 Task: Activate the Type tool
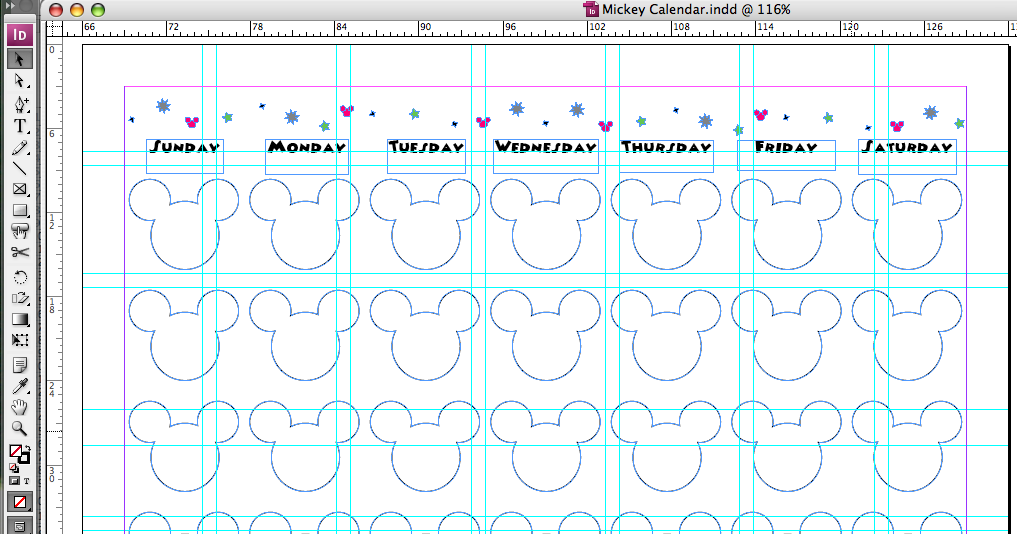click(x=19, y=125)
